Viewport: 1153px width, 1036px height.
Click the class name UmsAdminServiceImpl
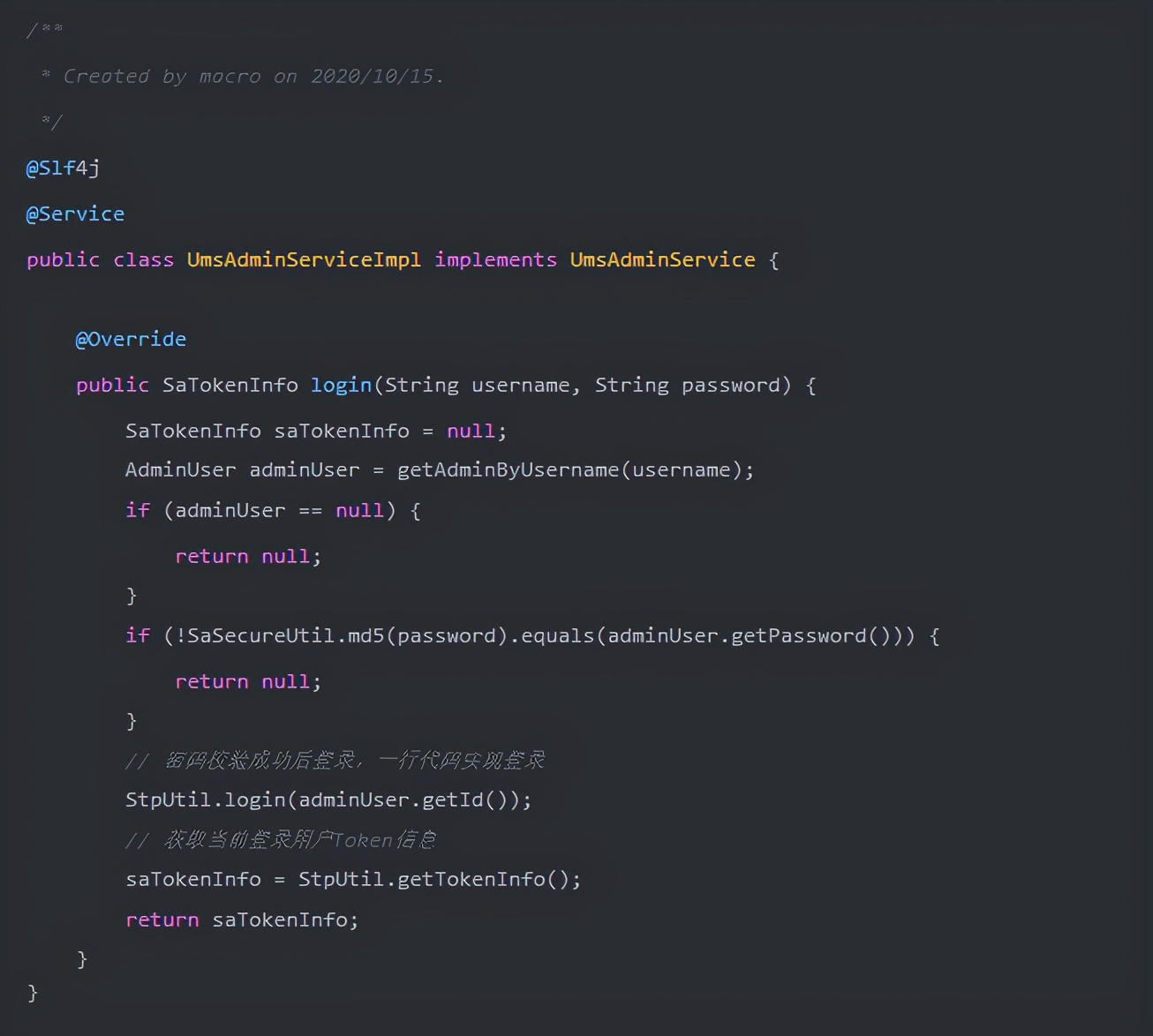pyautogui.click(x=304, y=260)
